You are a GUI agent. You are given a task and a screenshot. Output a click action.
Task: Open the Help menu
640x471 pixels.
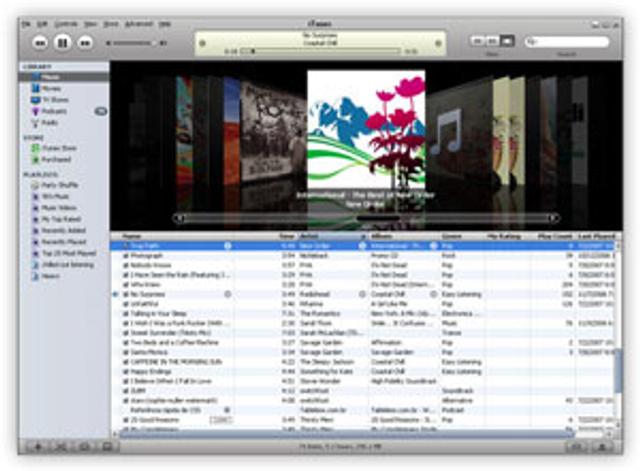click(164, 24)
